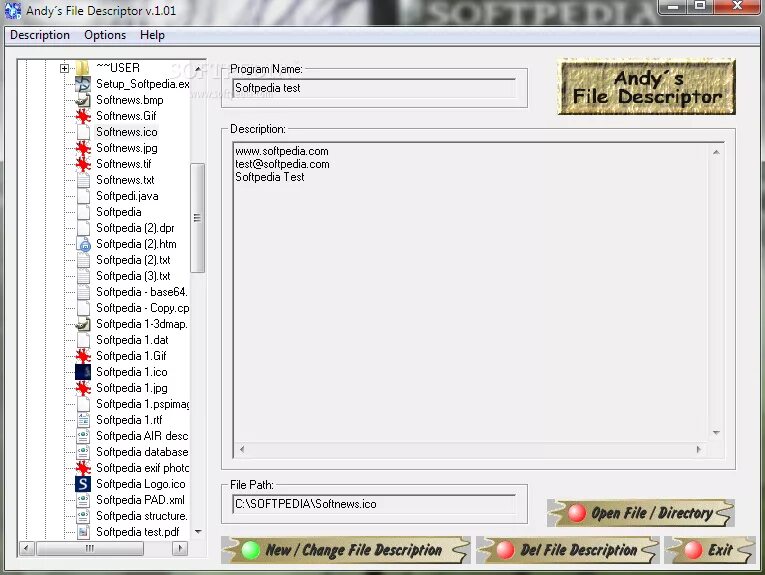Click the Description box scroll-up arrow

716,152
